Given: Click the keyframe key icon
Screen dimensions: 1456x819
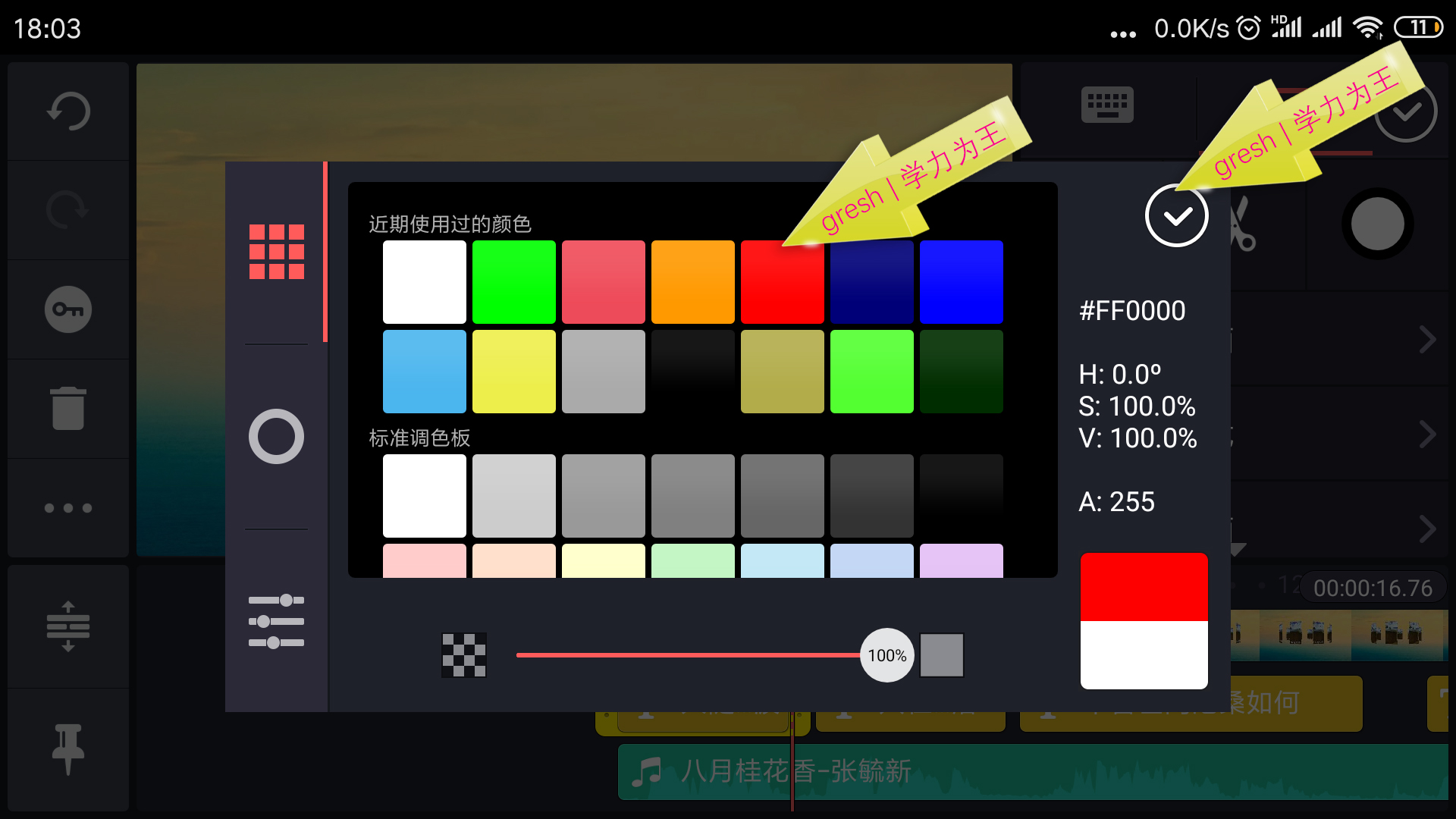Looking at the screenshot, I should 68,309.
